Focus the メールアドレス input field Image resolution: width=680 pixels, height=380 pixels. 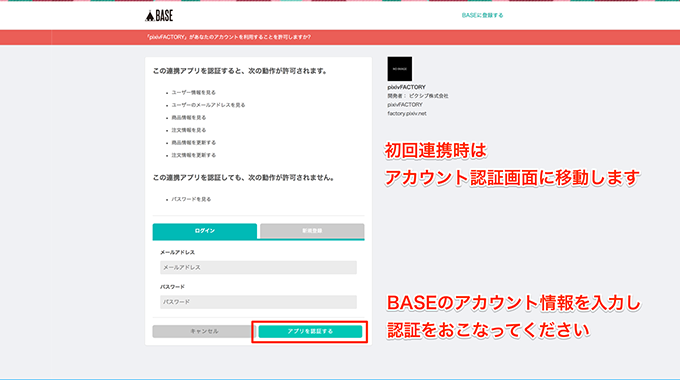[x=258, y=267]
